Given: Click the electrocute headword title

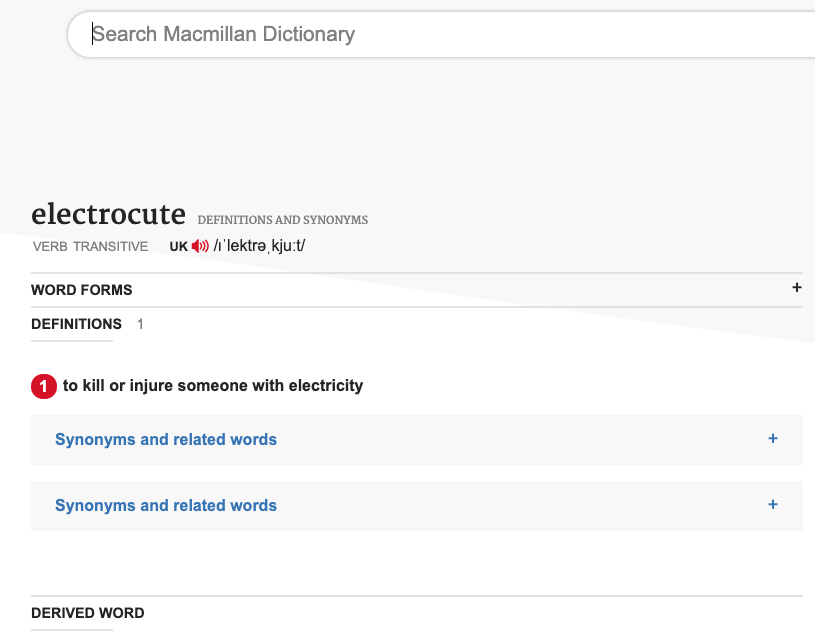Looking at the screenshot, I should coord(108,214).
